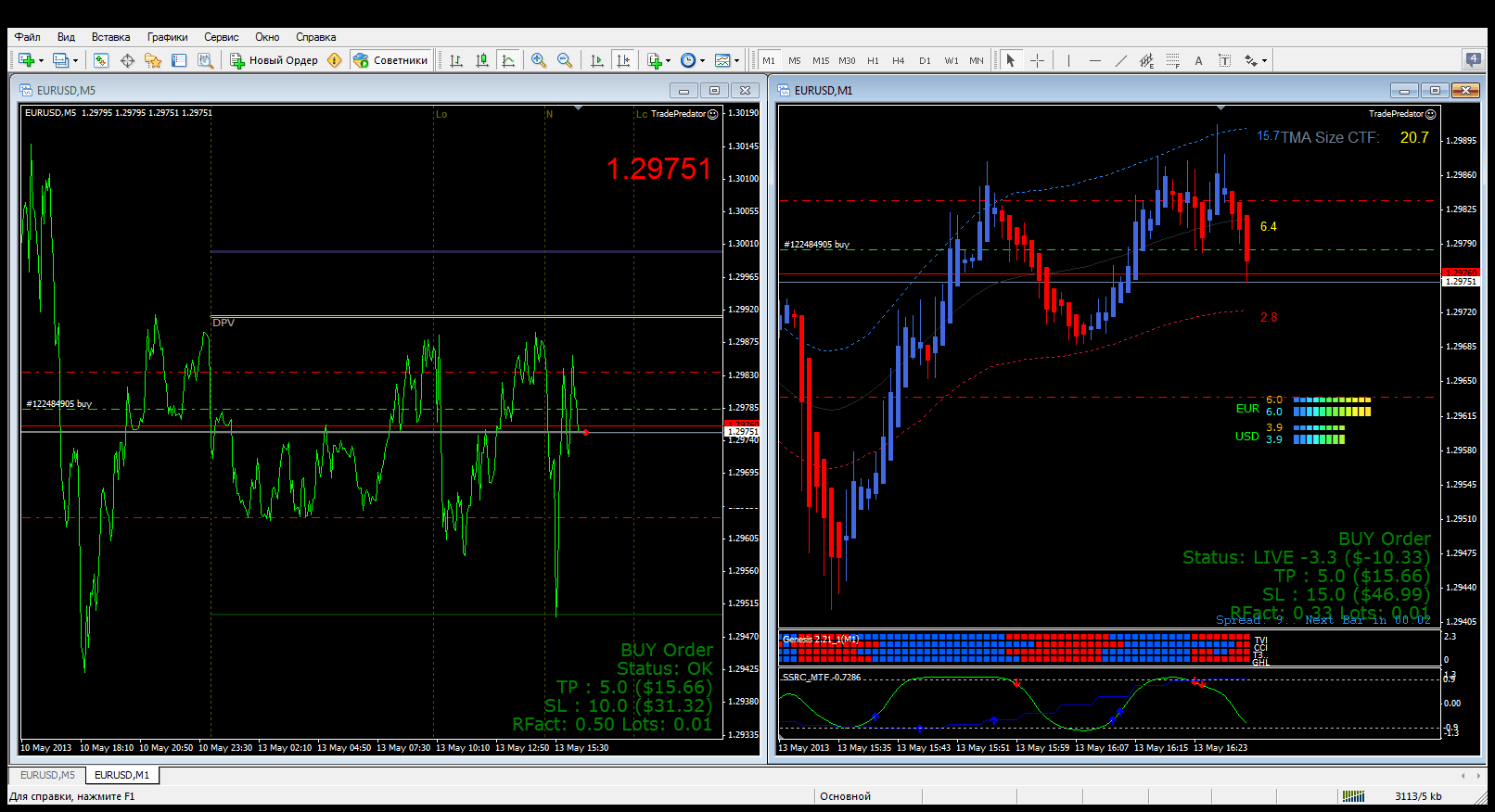Viewport: 1495px width, 812px height.
Task: Select MN timeframe
Action: point(977,60)
